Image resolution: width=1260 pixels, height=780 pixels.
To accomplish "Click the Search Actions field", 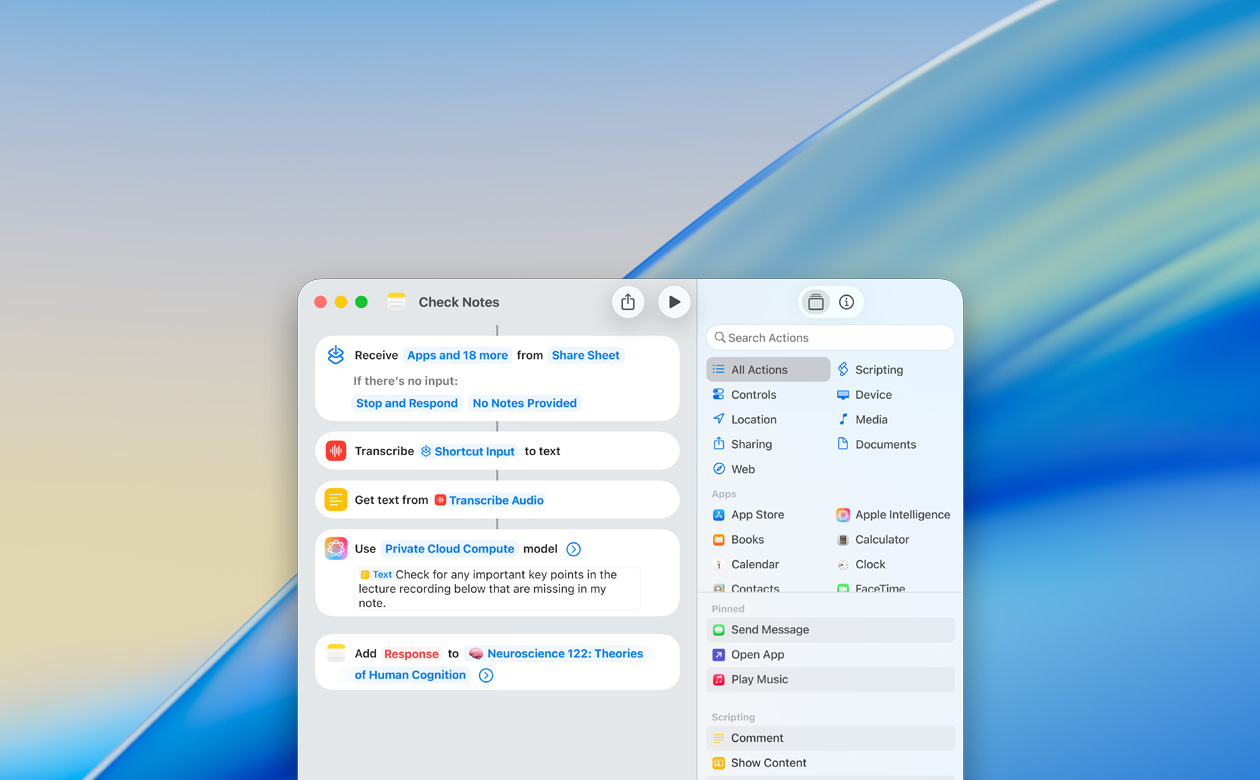I will [830, 337].
